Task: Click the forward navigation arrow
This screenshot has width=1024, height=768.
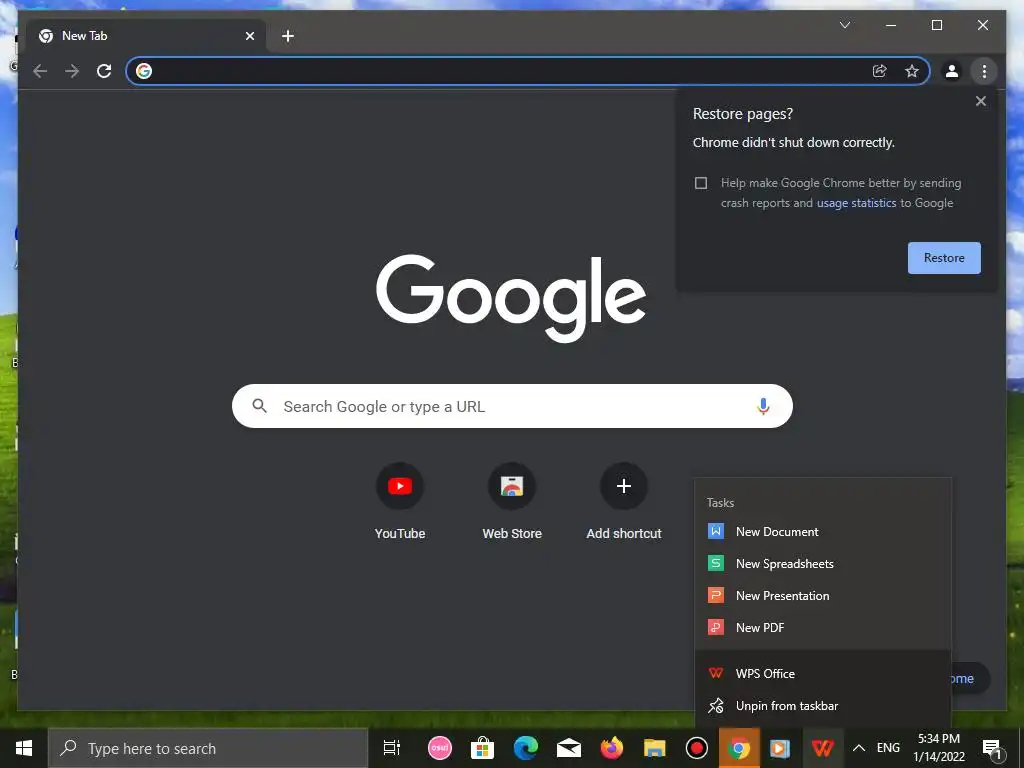Action: 72,71
